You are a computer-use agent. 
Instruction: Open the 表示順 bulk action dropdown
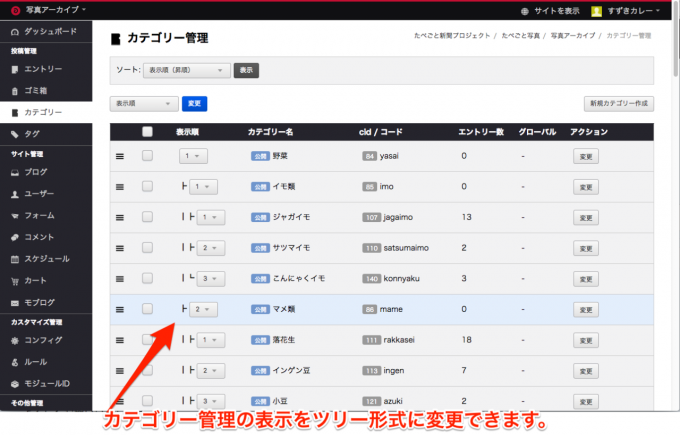point(144,103)
